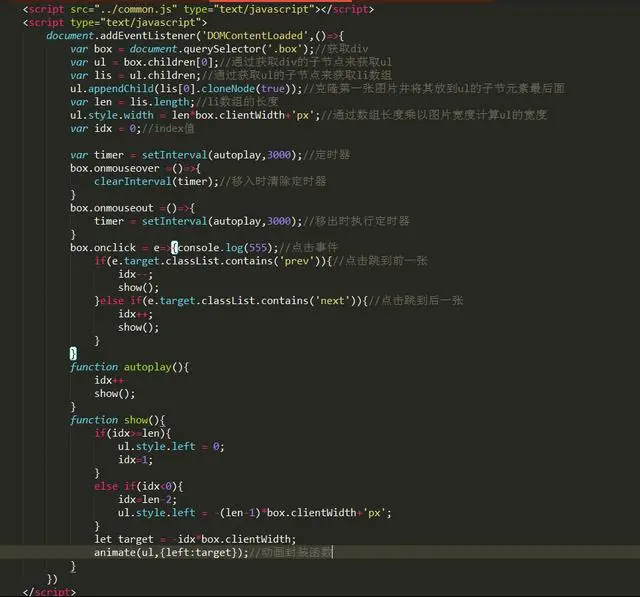Click the highlighted closing brace above function autoplay
This screenshot has width=640, height=597.
coord(73,353)
